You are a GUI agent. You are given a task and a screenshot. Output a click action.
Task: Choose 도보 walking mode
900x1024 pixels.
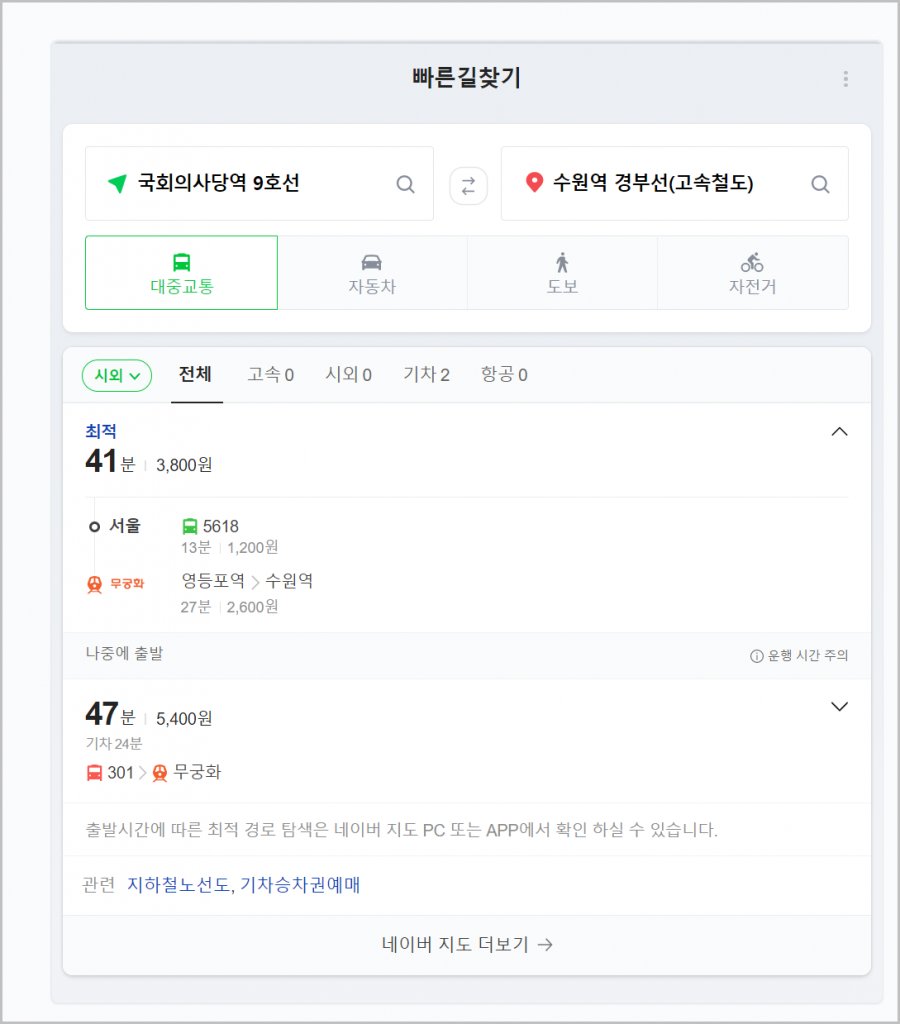pos(562,273)
